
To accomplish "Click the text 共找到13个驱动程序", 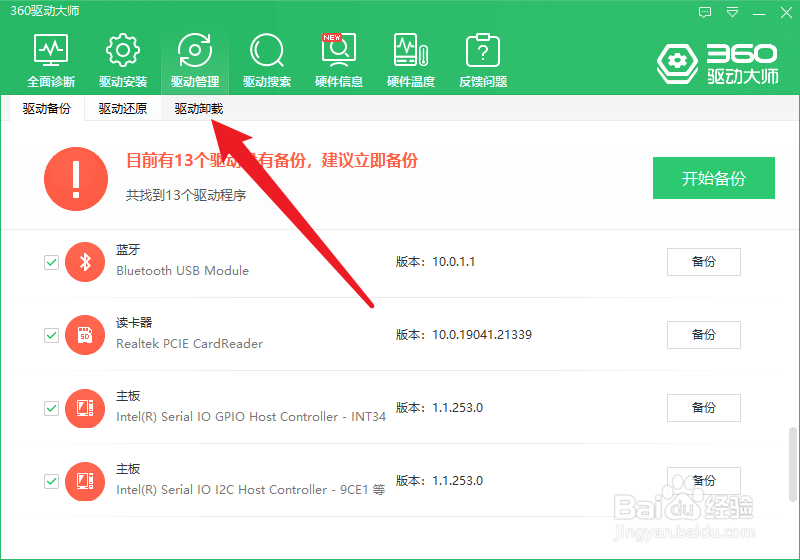I will tap(186, 195).
